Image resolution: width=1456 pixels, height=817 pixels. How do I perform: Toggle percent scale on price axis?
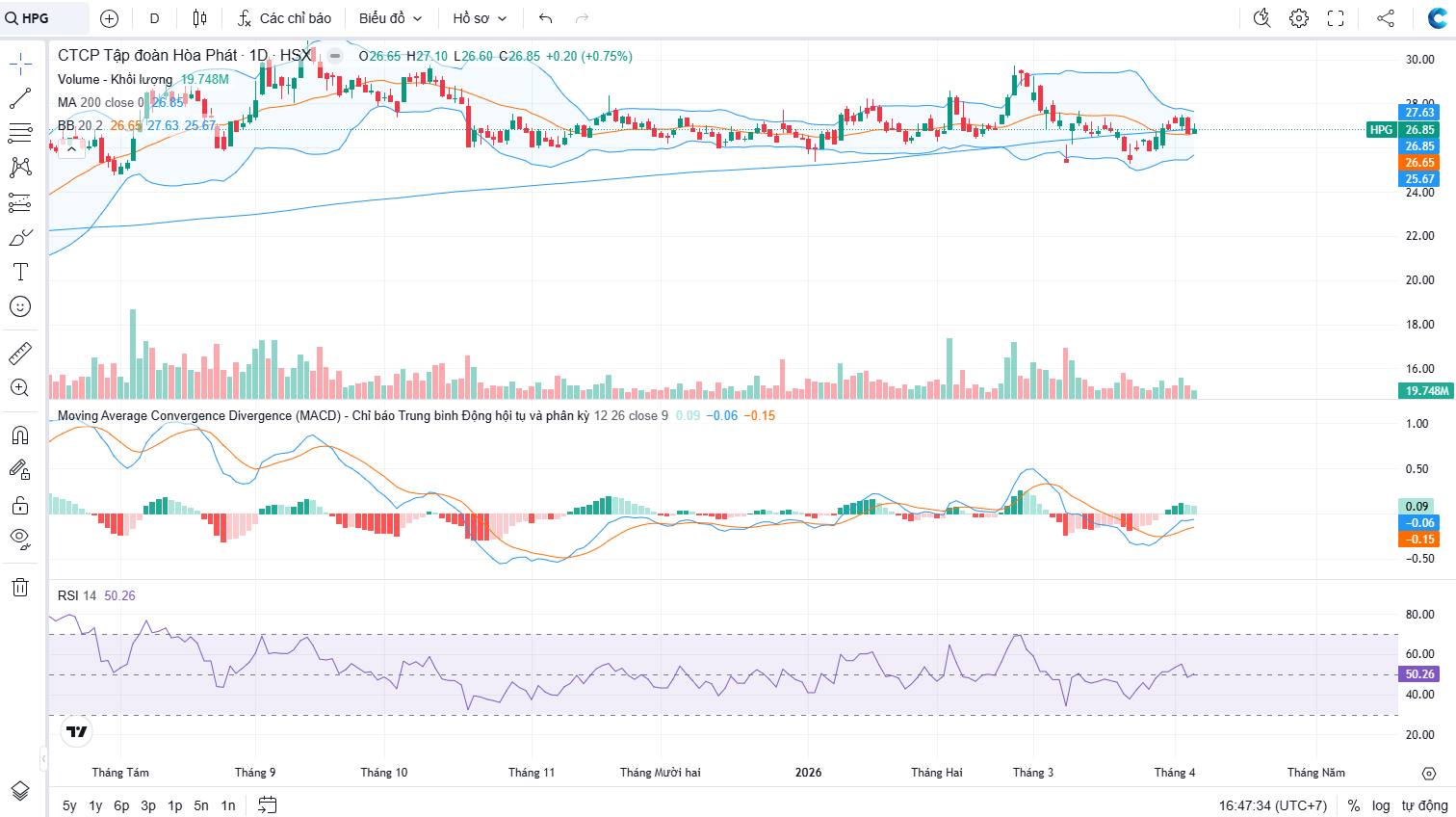tap(1354, 805)
